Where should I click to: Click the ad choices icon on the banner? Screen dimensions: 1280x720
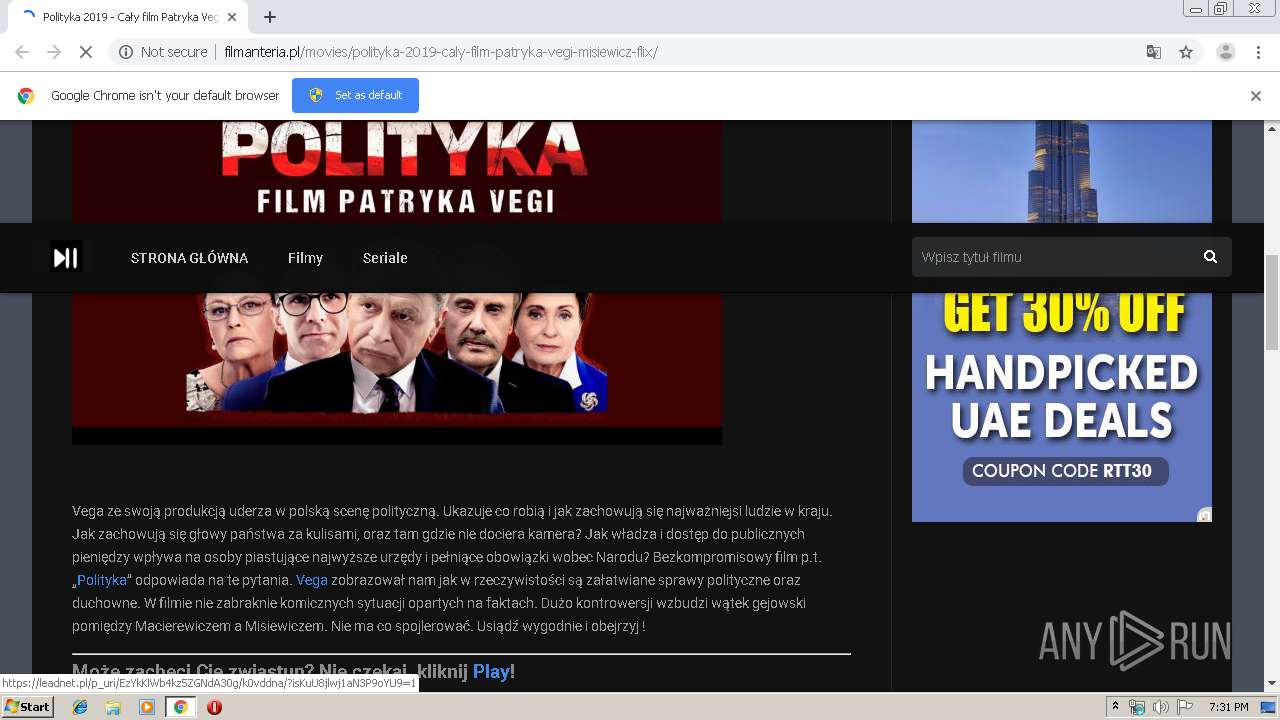point(1205,515)
